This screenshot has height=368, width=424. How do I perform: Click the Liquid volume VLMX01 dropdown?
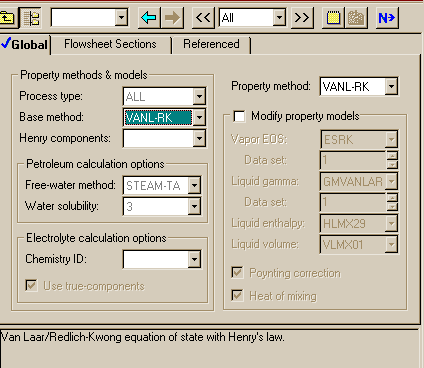click(359, 245)
